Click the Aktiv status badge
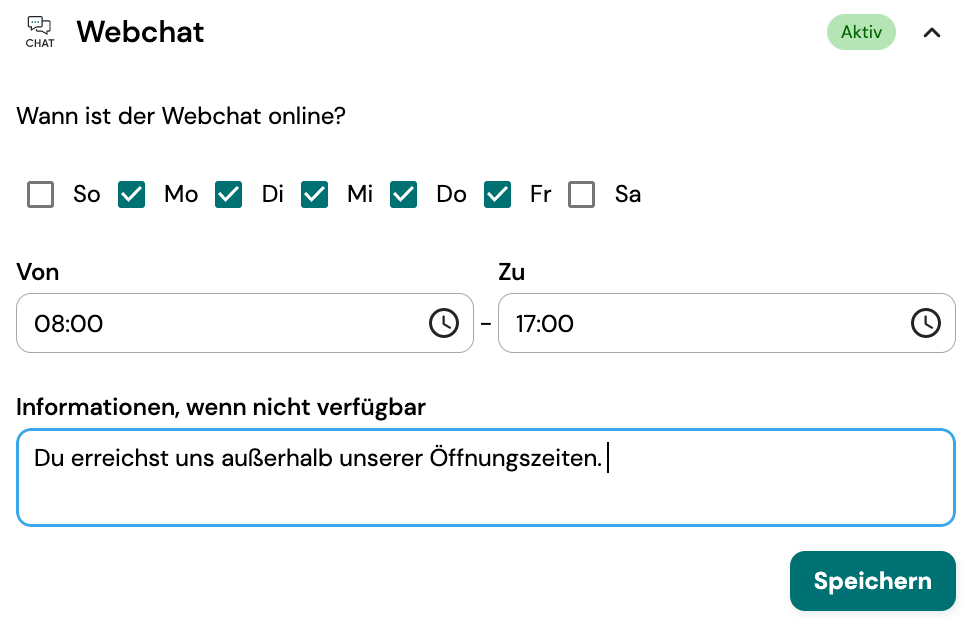This screenshot has width=977, height=619. point(861,32)
